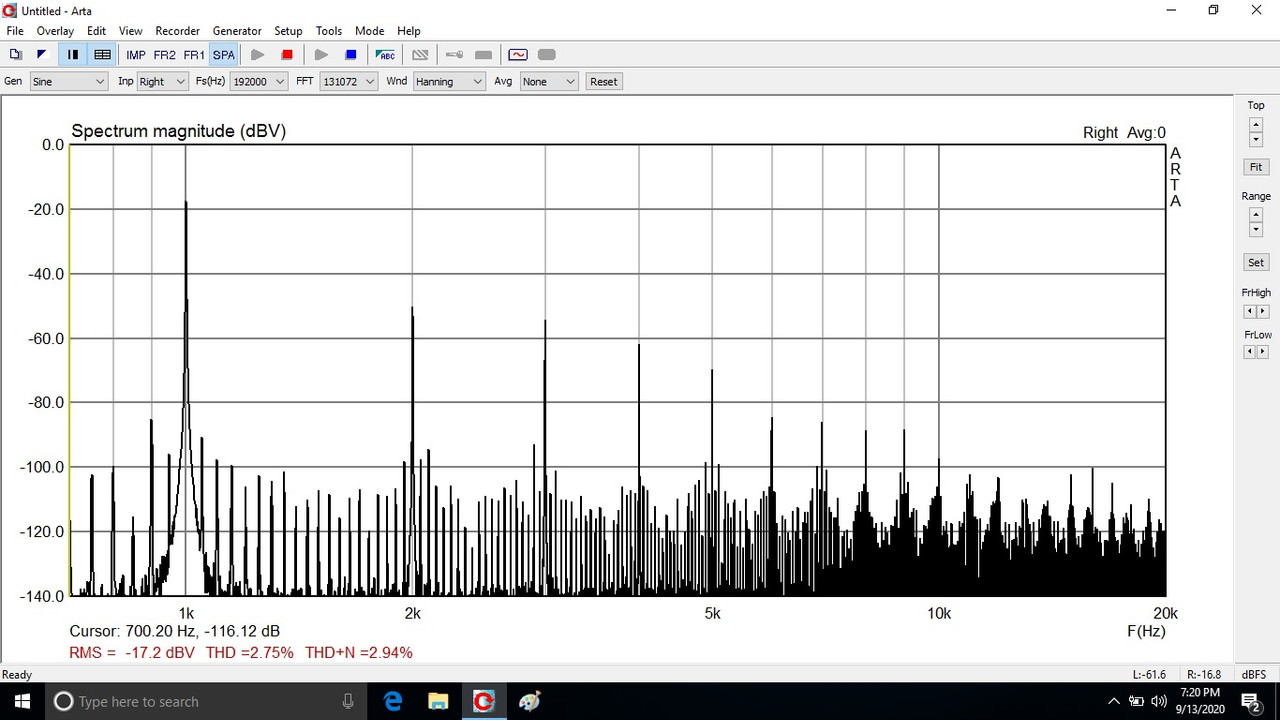Toggle the thick lines toolbar button
This screenshot has height=720, width=1280.
[73, 55]
